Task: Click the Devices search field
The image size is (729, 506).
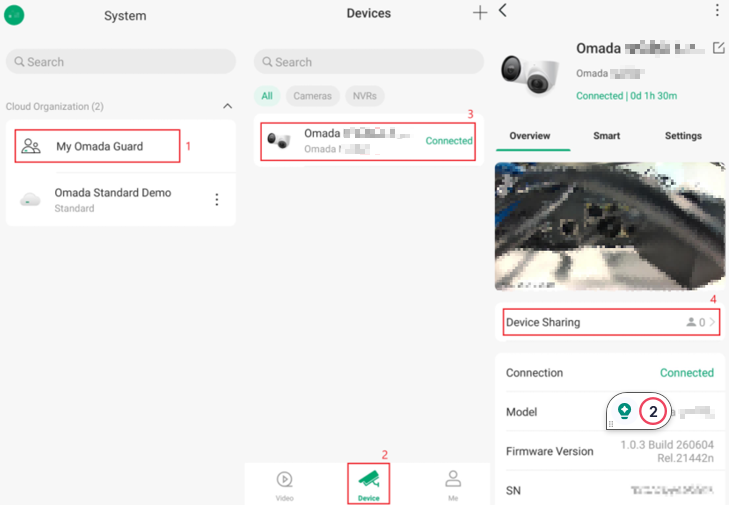Action: click(x=369, y=62)
